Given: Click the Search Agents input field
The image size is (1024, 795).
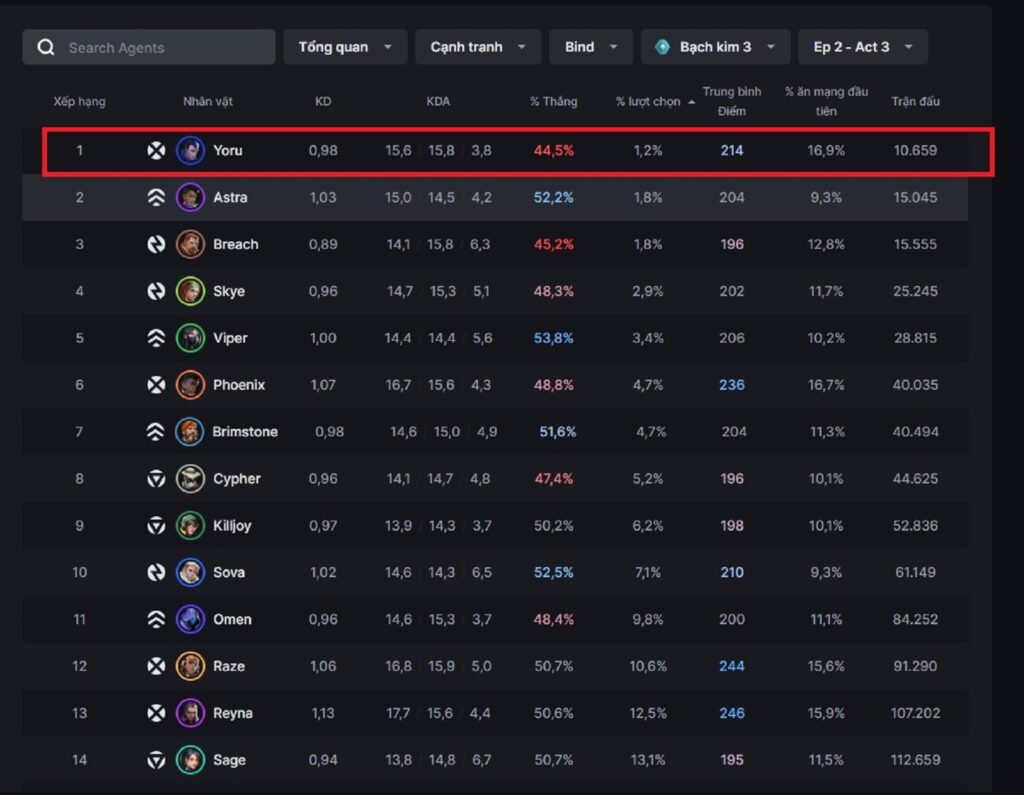Looking at the screenshot, I should pyautogui.click(x=149, y=47).
